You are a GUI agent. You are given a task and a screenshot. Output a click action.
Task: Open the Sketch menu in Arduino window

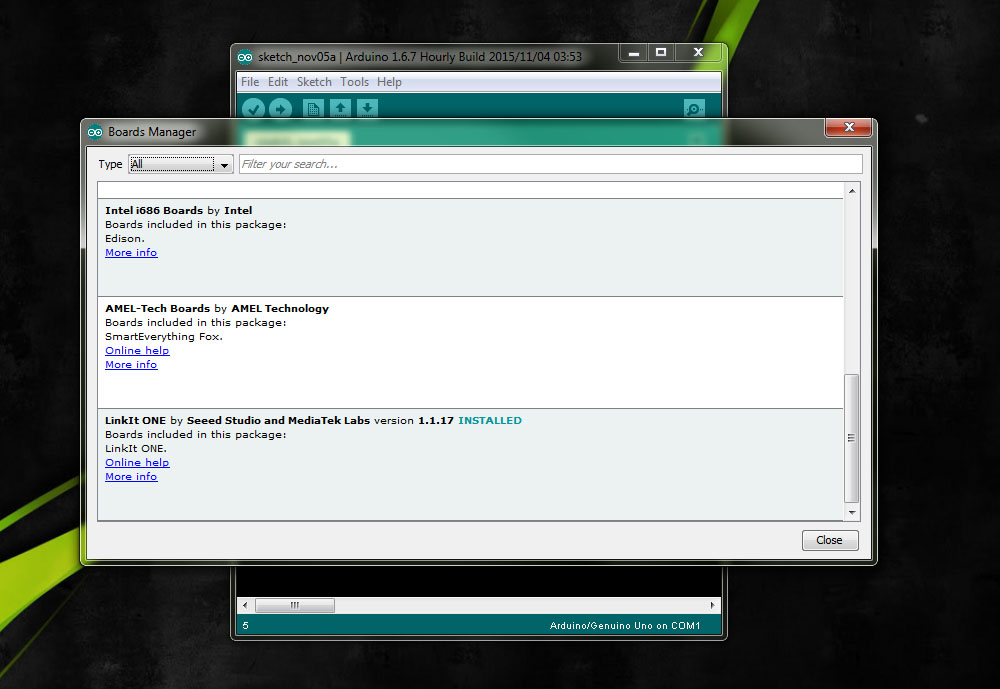(x=314, y=82)
